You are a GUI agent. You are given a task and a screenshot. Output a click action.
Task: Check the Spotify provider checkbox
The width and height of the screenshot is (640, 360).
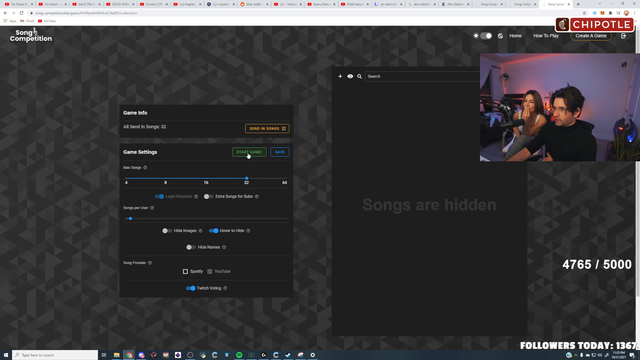click(185, 271)
